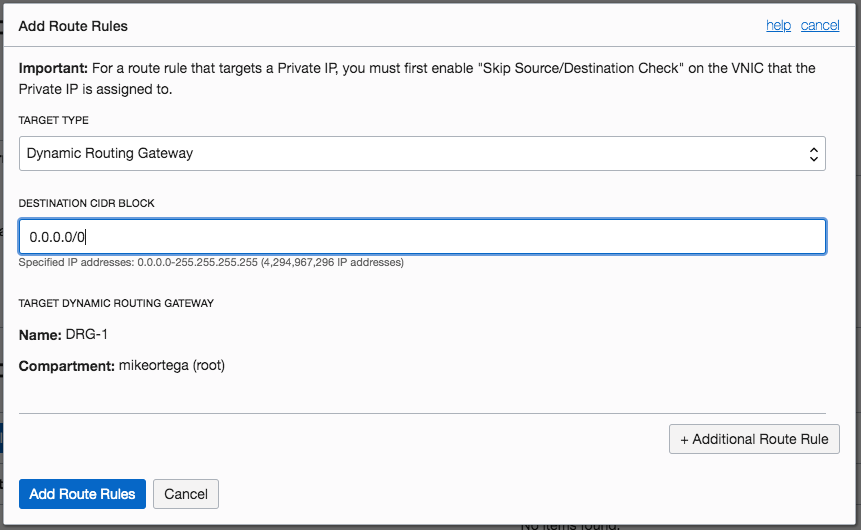
Task: Click the bold Compartment: label
Action: click(x=66, y=366)
